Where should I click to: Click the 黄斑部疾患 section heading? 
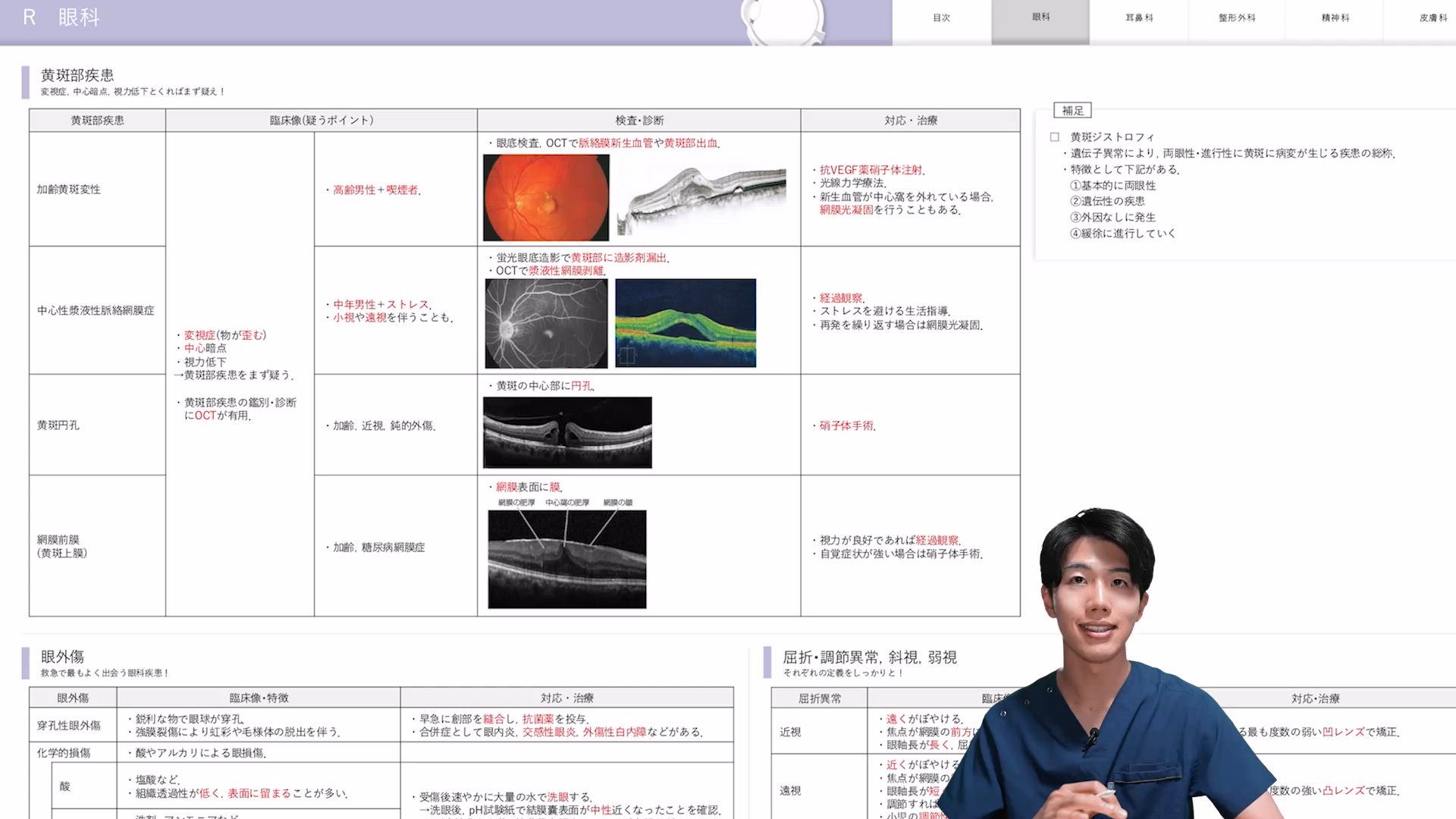(x=77, y=75)
